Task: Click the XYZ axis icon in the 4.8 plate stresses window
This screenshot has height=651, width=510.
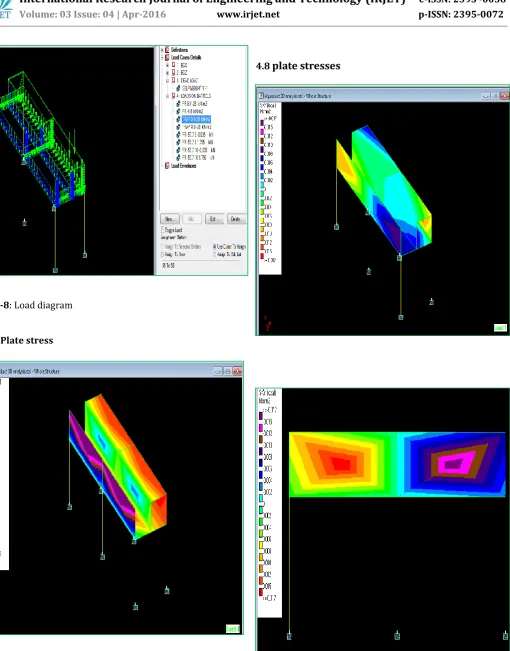Action: point(267,323)
